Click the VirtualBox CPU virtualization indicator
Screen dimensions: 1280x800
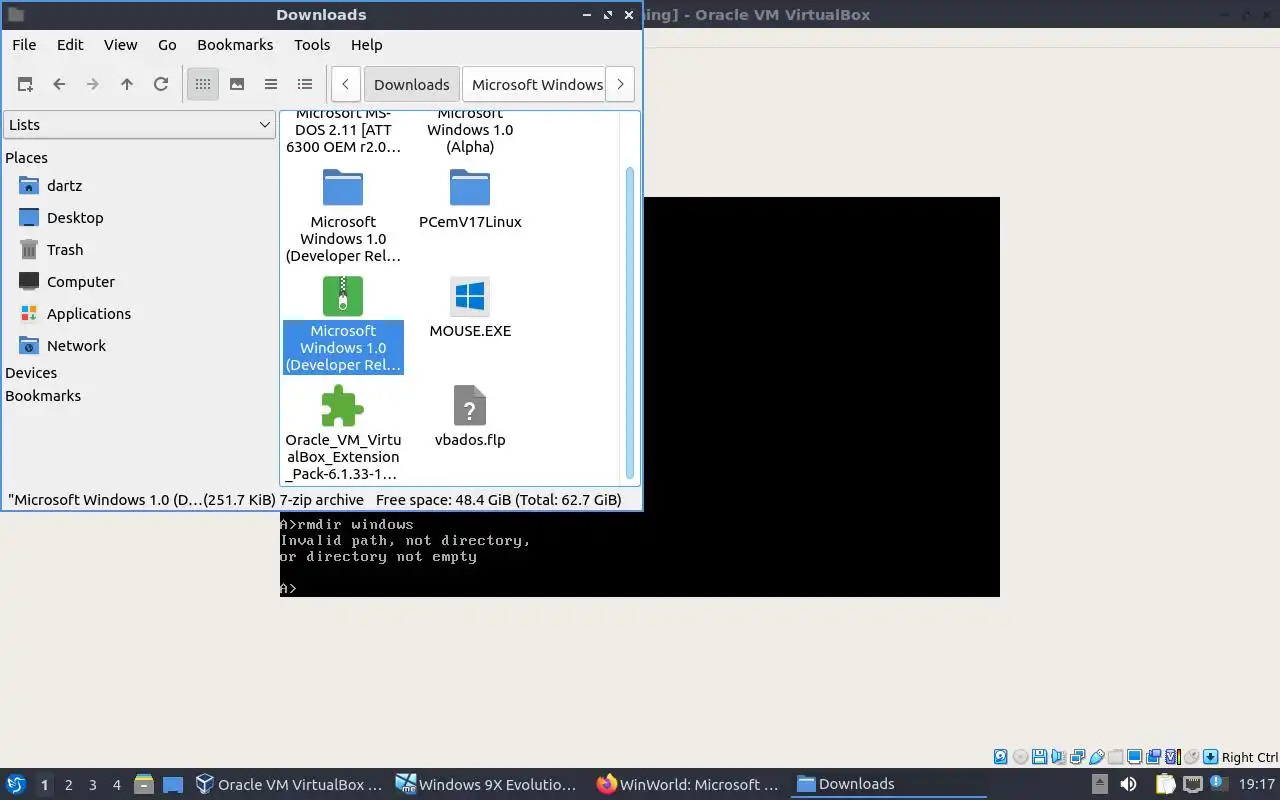1173,757
